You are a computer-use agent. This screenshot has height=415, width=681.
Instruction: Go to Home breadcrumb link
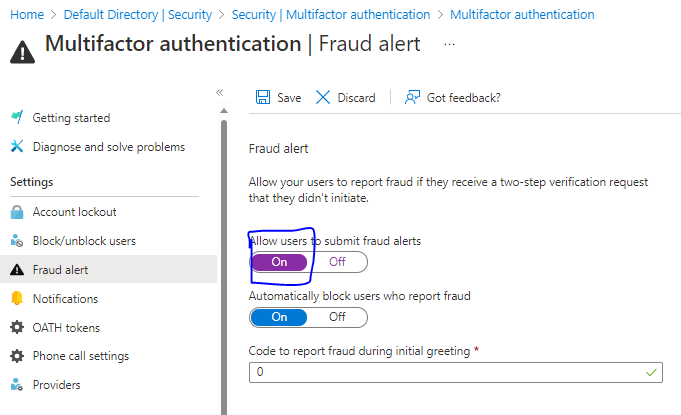tap(27, 15)
